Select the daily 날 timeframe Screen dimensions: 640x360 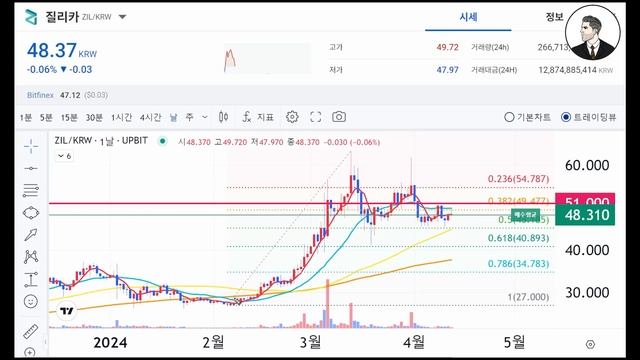(x=173, y=118)
